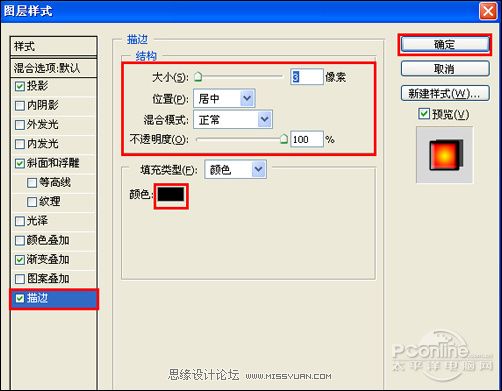Viewport: 502px width, 391px height.
Task: Select 混合选项:默认 blending options entry
Action: (x=53, y=68)
